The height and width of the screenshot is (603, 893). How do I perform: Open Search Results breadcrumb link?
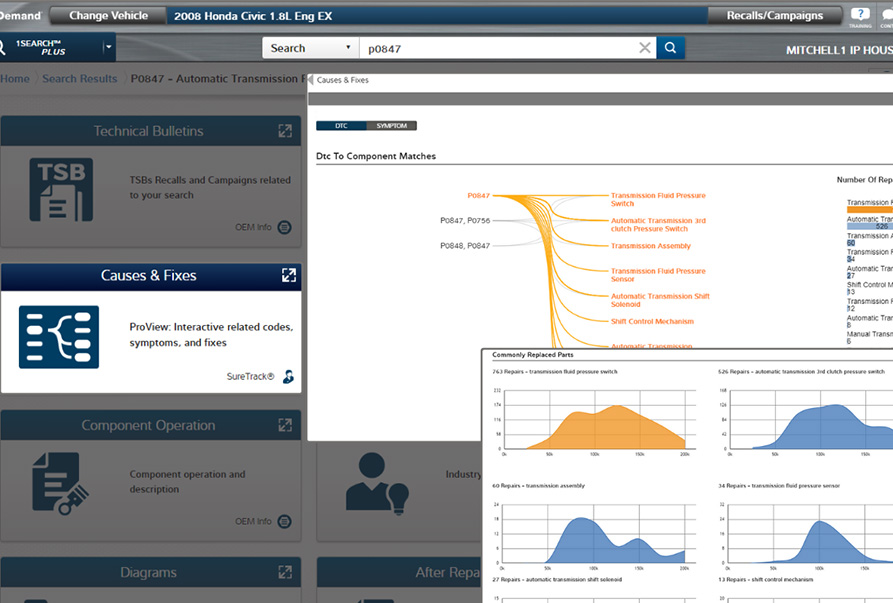click(79, 79)
